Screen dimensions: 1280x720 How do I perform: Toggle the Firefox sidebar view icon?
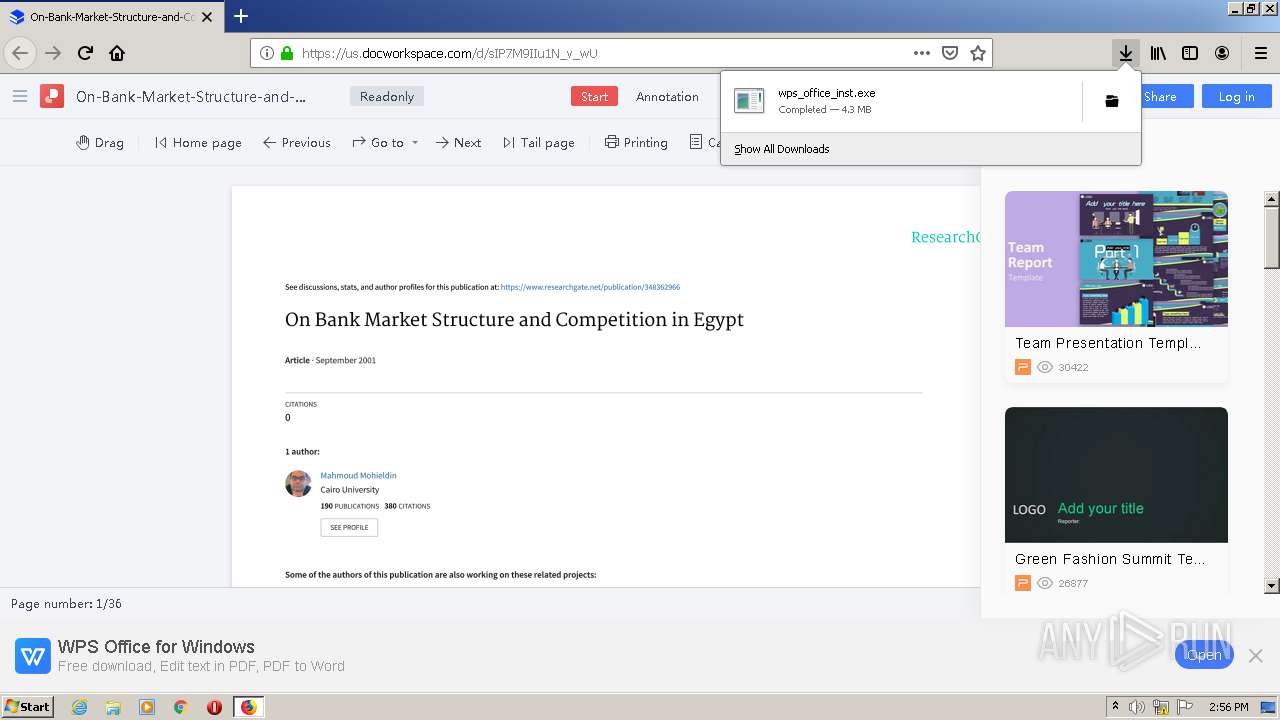[x=1190, y=53]
